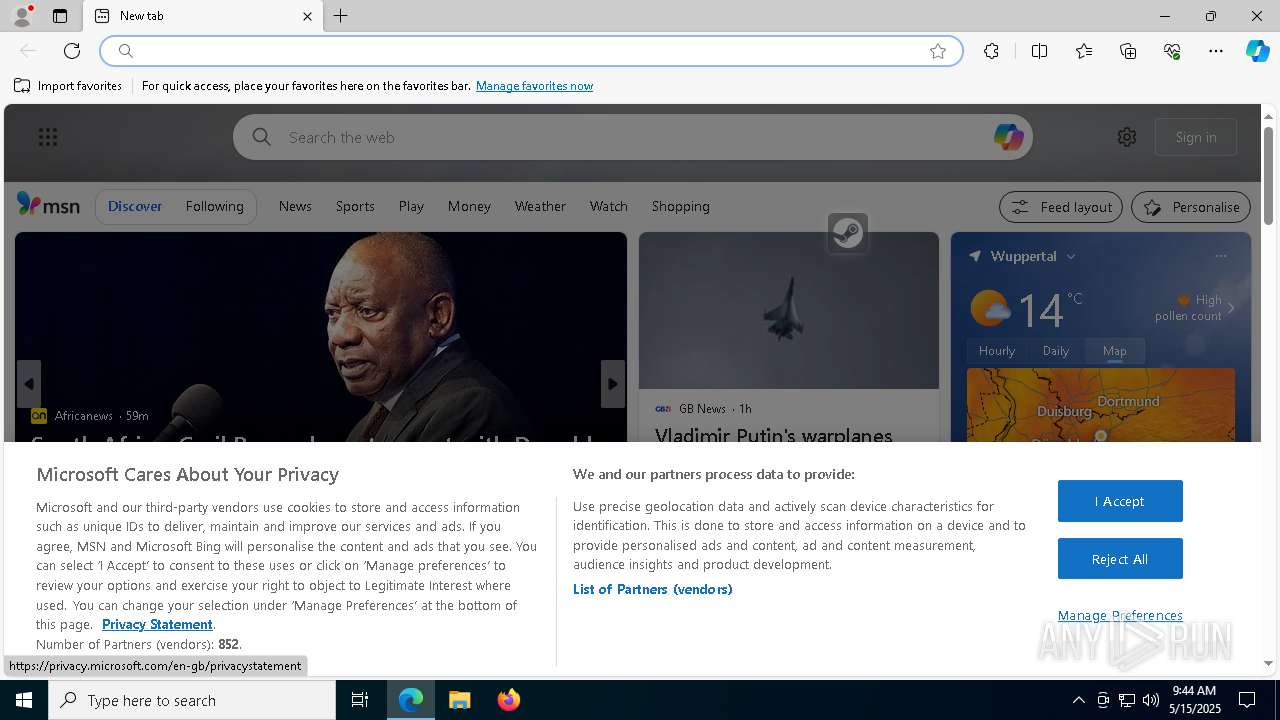1280x720 pixels.
Task: Select the Following tab
Action: click(x=214, y=206)
